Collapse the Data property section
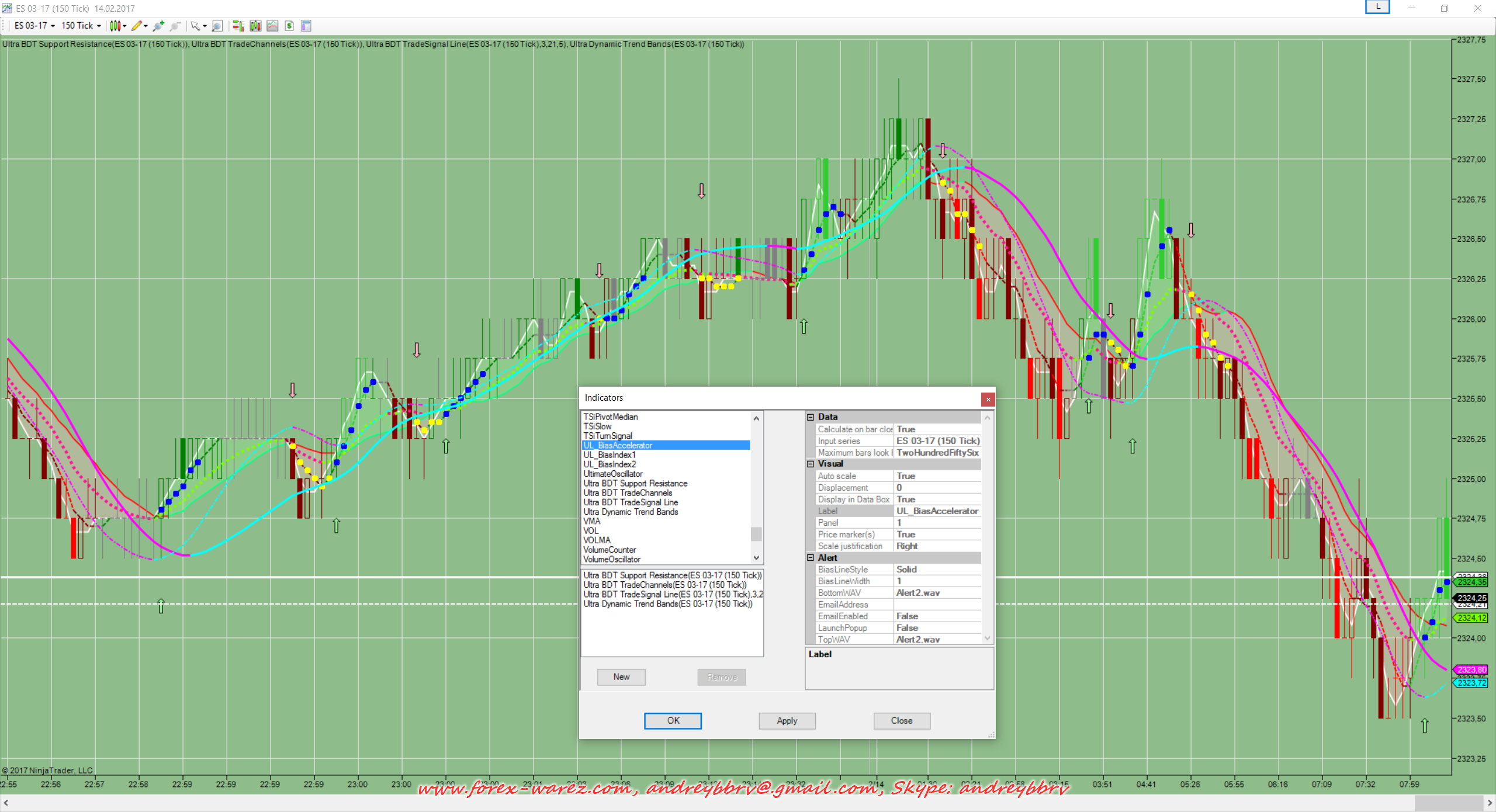This screenshot has width=1496, height=812. [811, 417]
